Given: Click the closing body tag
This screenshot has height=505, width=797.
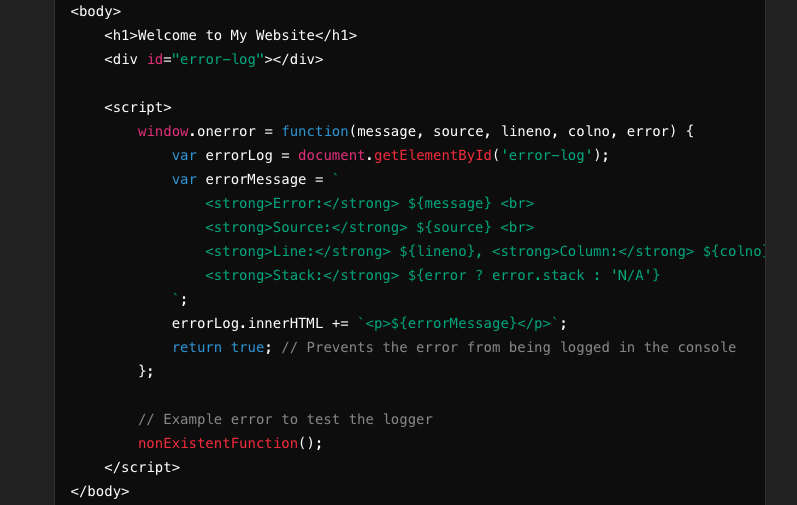Looking at the screenshot, I should point(100,491).
